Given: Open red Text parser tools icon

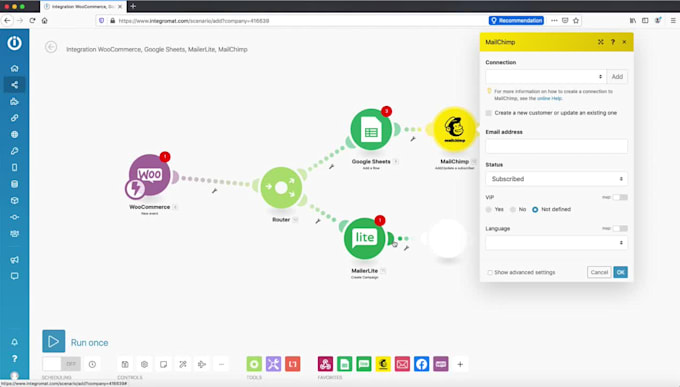Looking at the screenshot, I should coord(293,364).
